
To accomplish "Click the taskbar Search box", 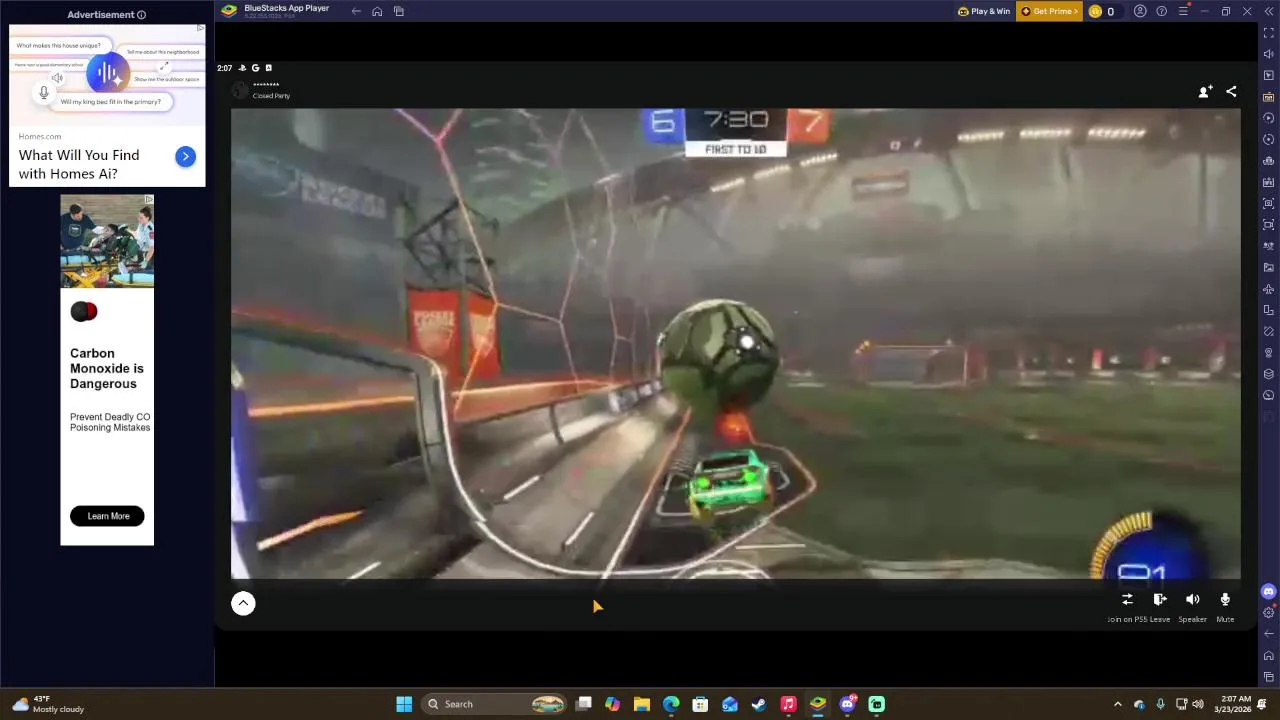I will pos(495,704).
